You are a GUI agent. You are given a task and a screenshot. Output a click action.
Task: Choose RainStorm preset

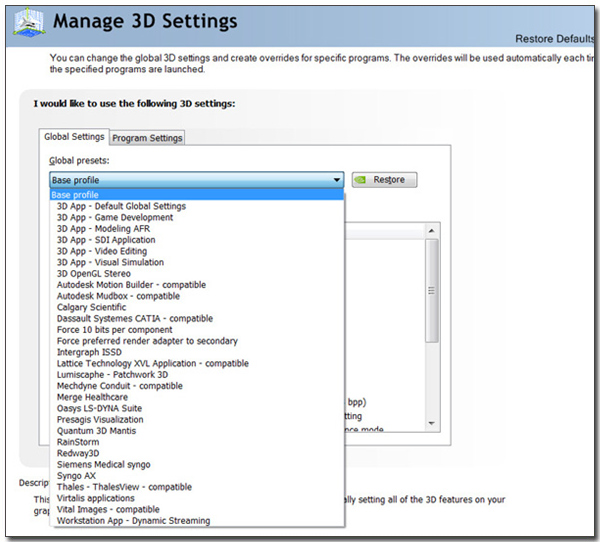click(x=197, y=442)
